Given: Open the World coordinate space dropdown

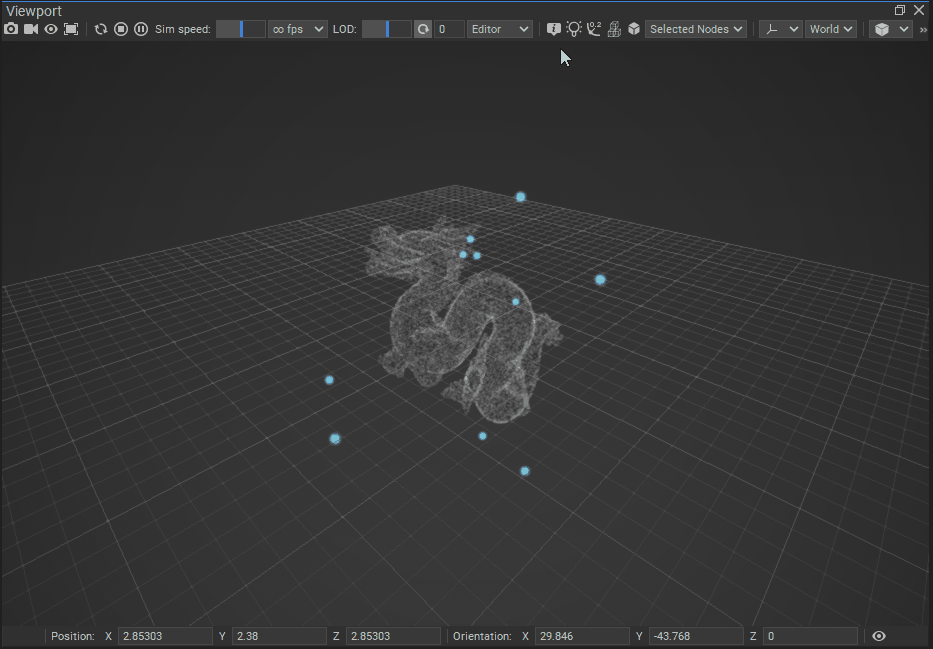Looking at the screenshot, I should pos(831,29).
